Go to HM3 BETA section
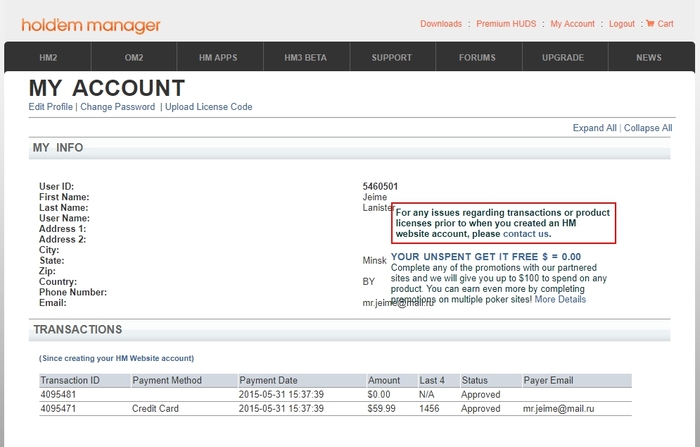This screenshot has height=447, width=700. click(305, 58)
